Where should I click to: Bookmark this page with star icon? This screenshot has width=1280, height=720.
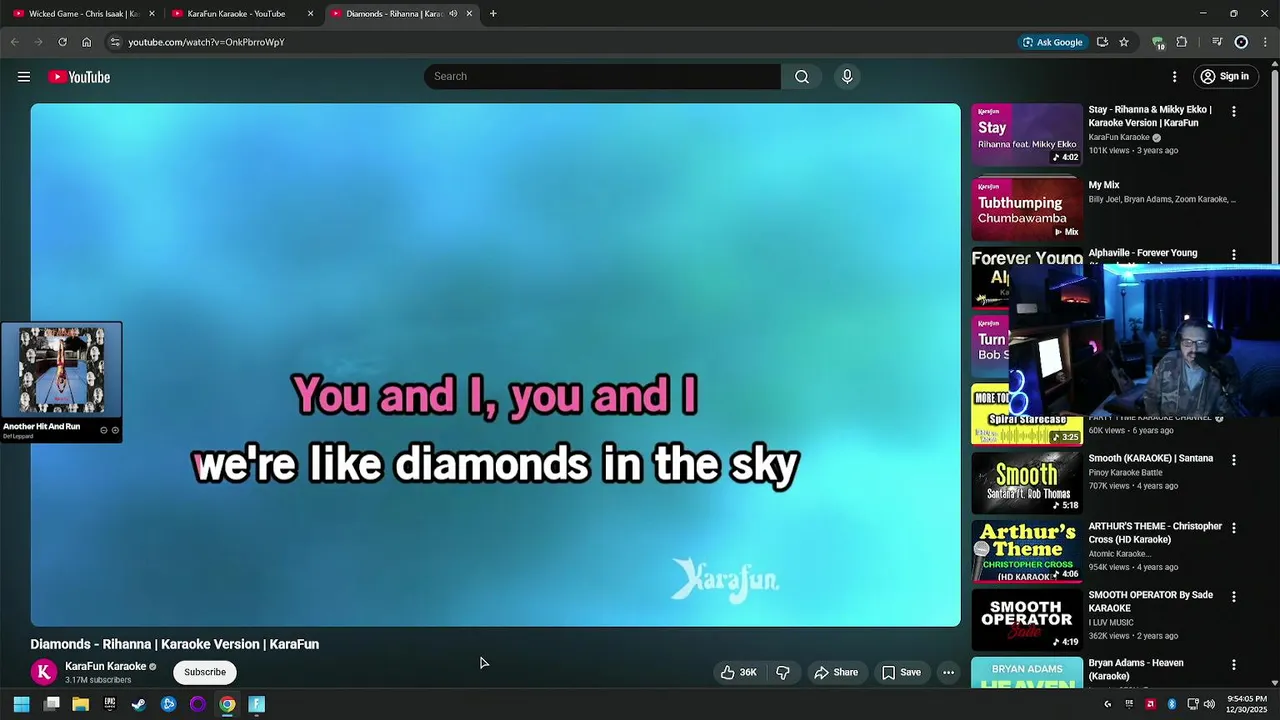[1124, 42]
